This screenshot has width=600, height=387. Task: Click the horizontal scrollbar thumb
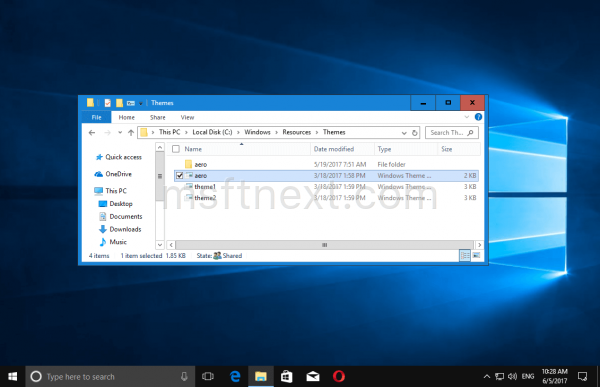click(x=324, y=245)
